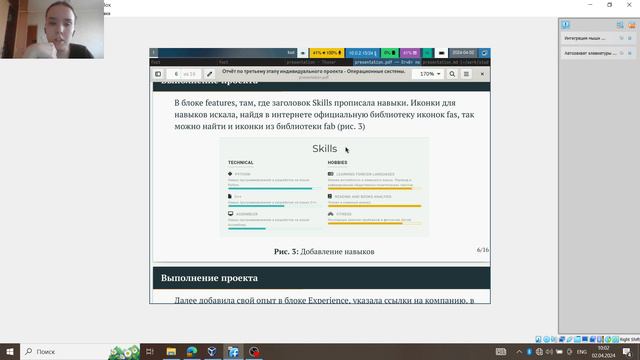Select the 'Интеграция мыши' notification

click(x=598, y=38)
